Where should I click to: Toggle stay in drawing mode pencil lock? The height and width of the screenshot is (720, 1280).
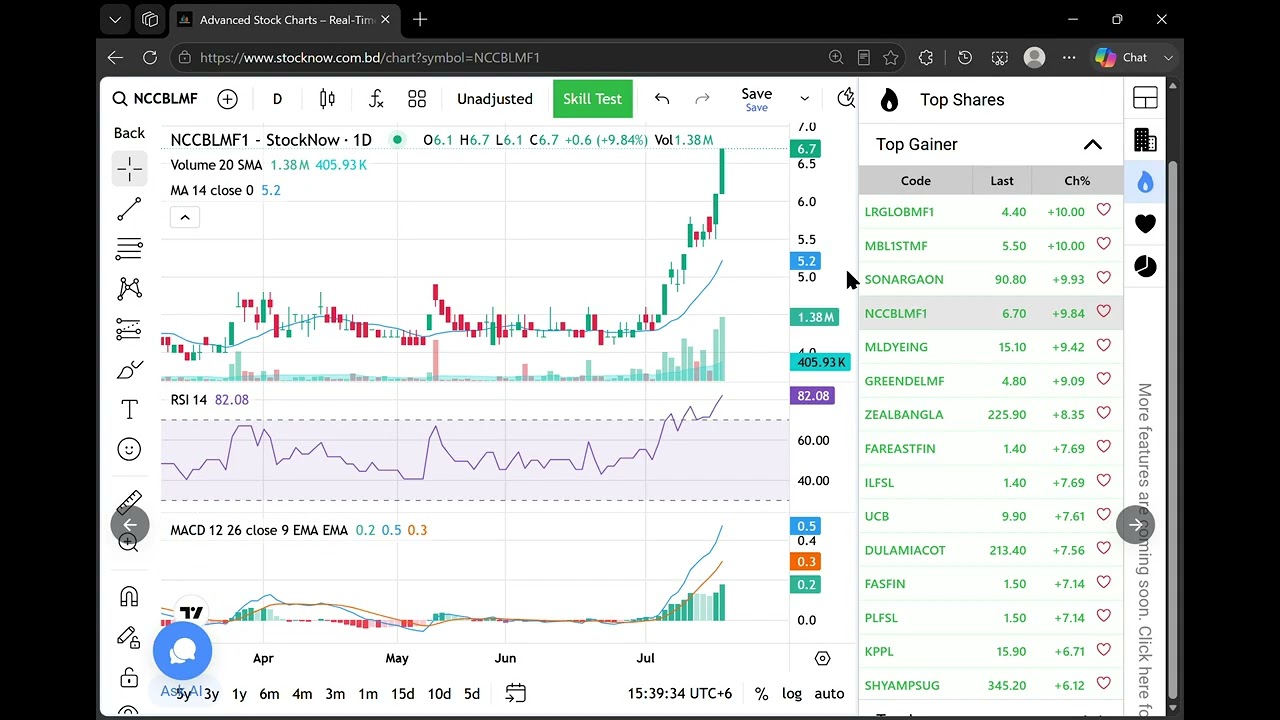[x=129, y=637]
